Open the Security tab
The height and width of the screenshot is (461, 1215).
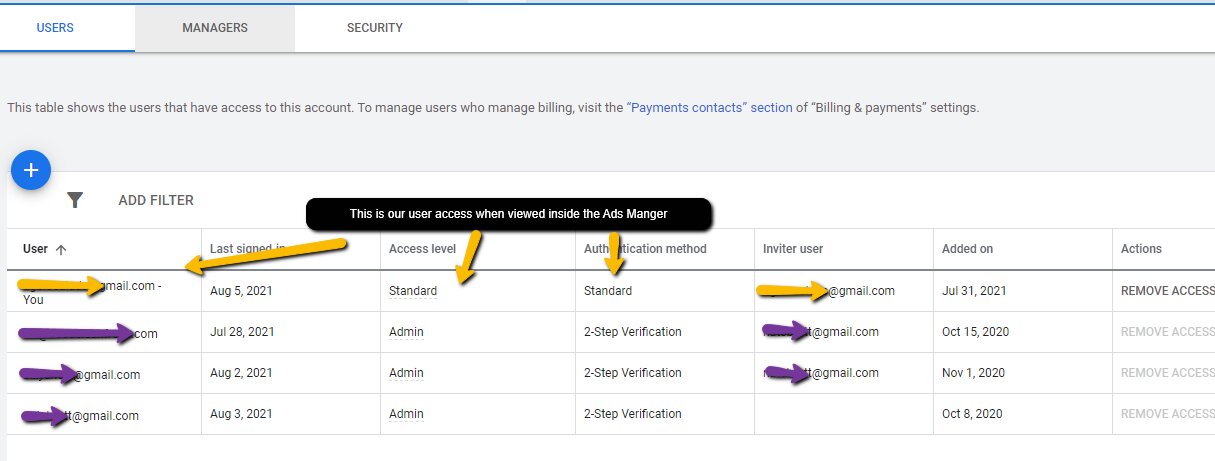coord(375,28)
